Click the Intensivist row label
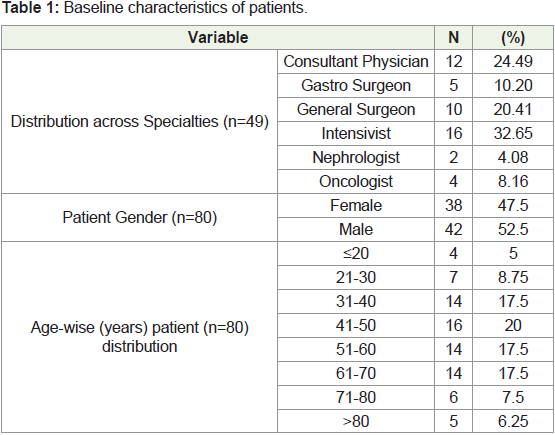The height and width of the screenshot is (435, 555). (x=356, y=133)
